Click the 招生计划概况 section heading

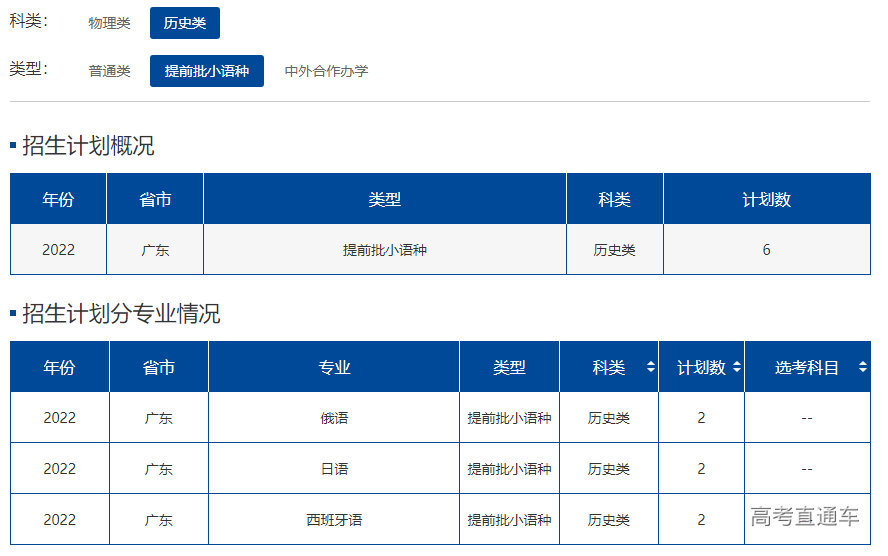click(88, 146)
